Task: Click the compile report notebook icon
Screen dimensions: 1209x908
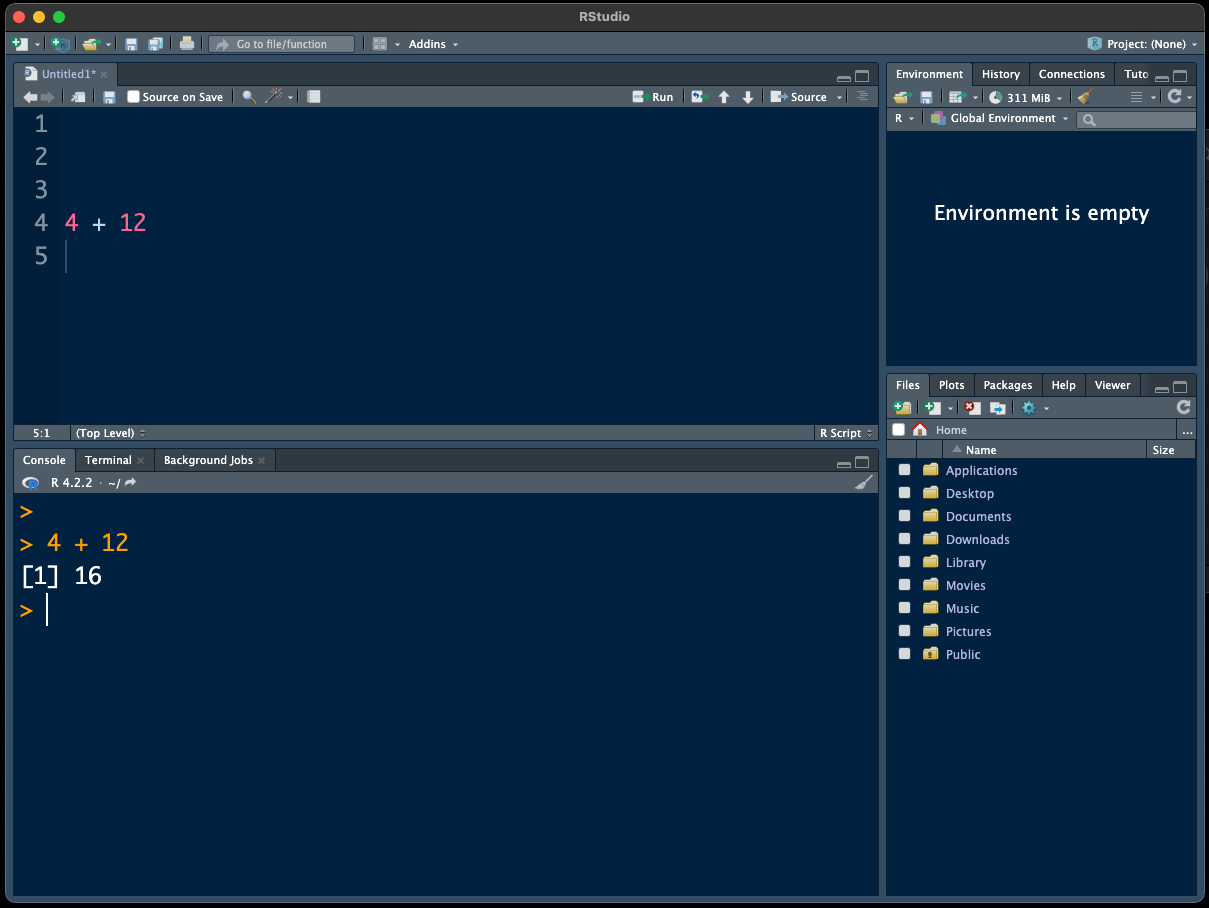Action: [x=314, y=97]
